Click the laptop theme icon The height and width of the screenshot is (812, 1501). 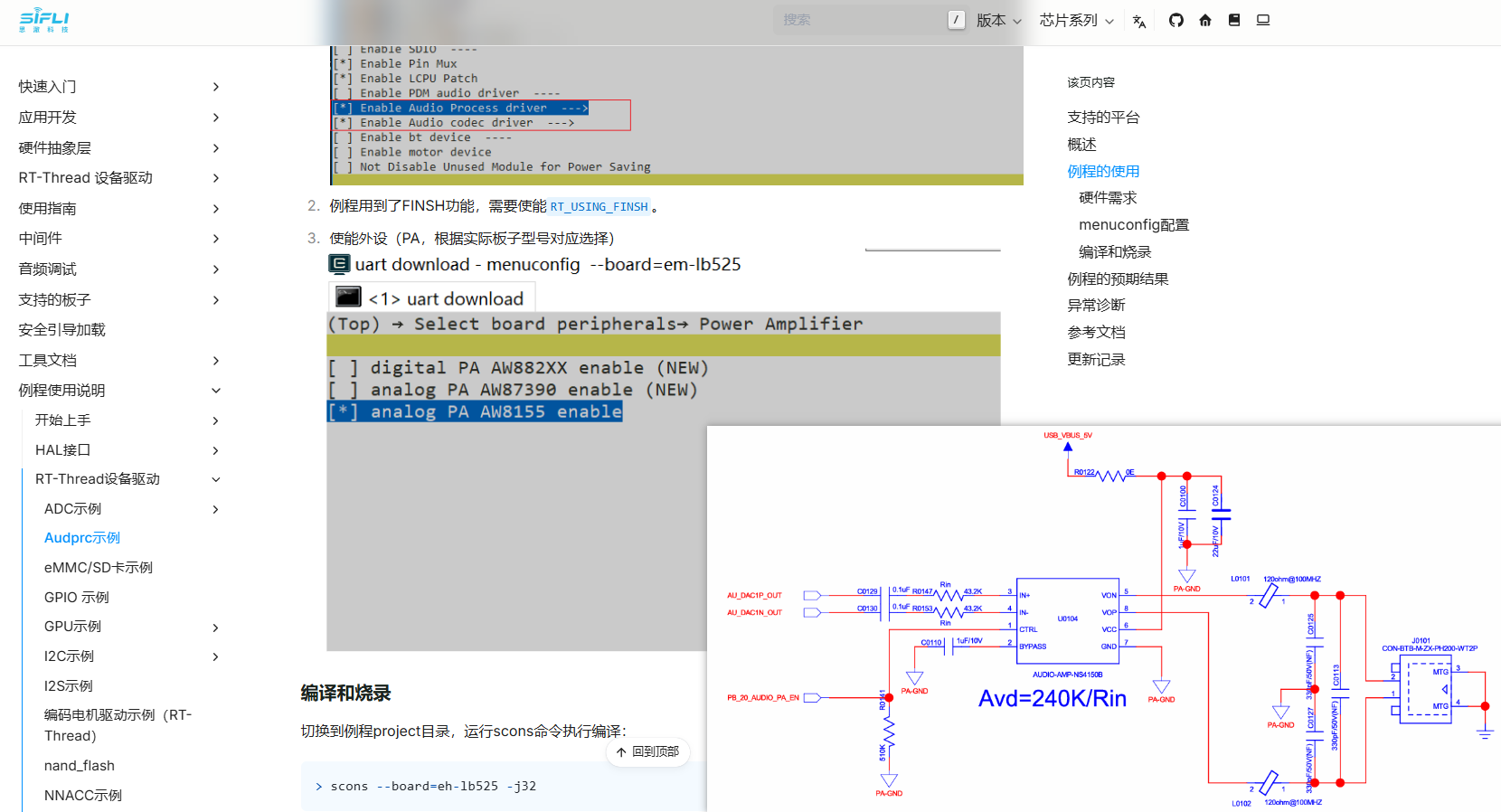pyautogui.click(x=1262, y=20)
